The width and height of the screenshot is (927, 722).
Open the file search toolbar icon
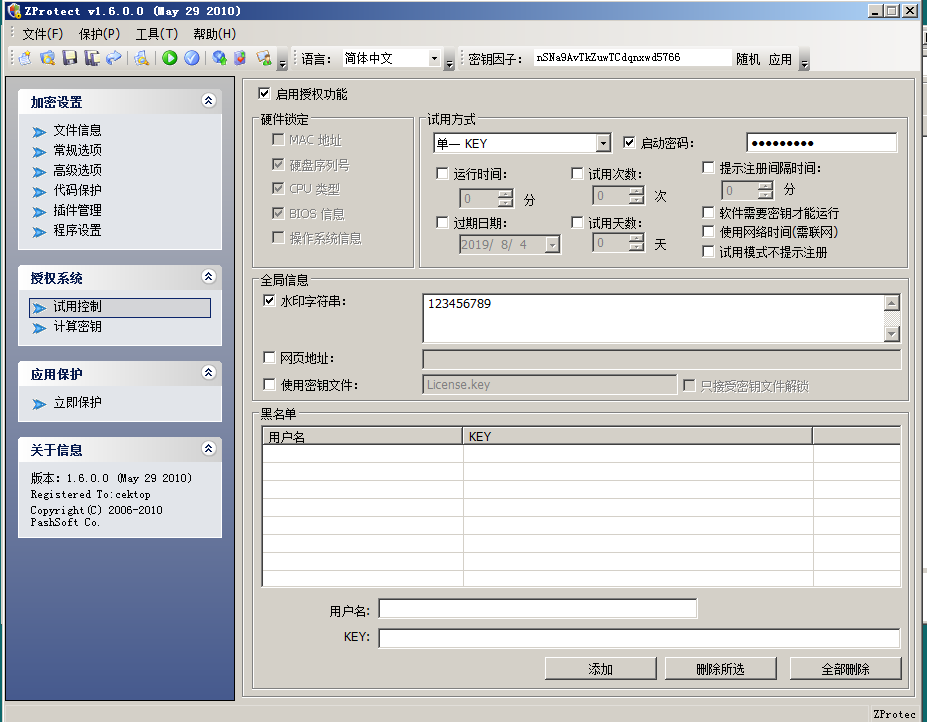(141, 58)
